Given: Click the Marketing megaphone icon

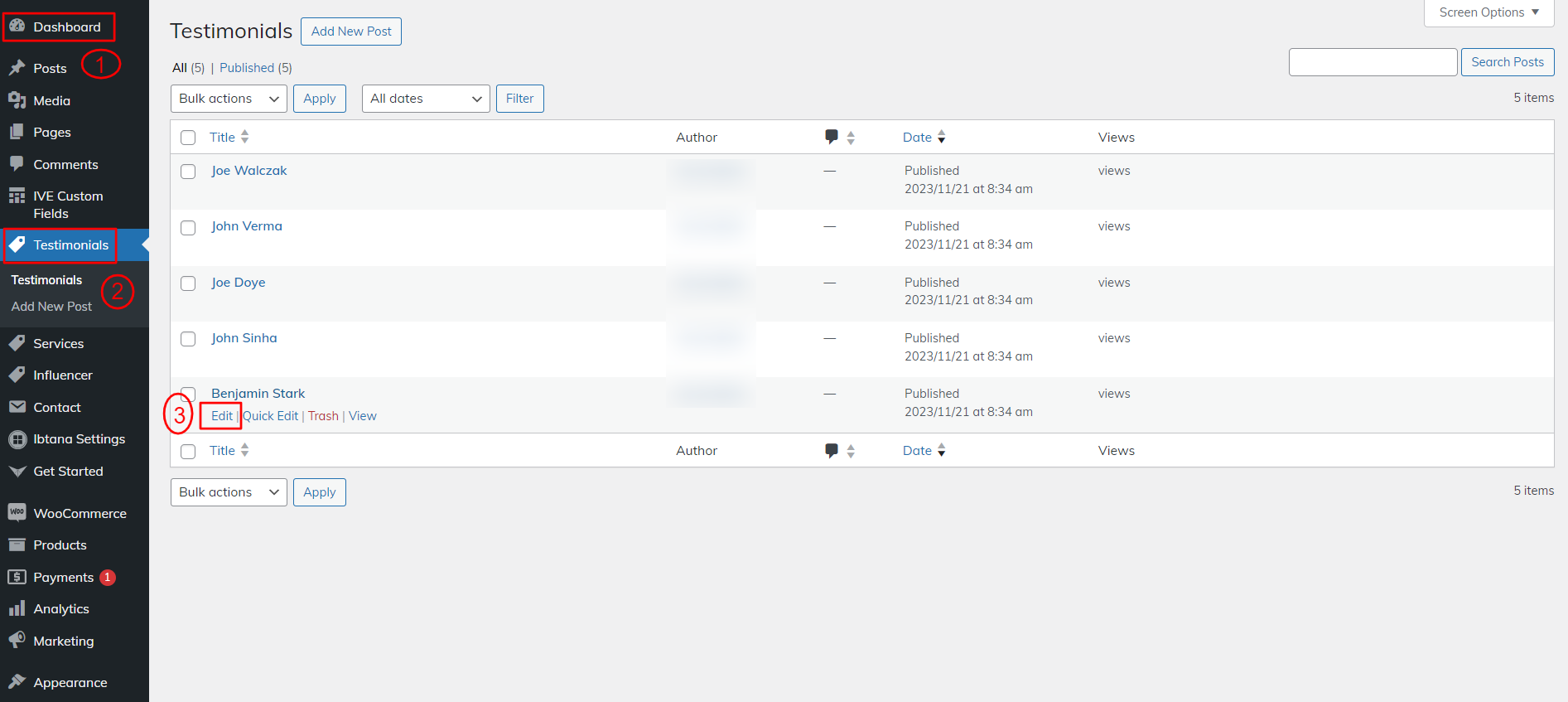Looking at the screenshot, I should point(17,641).
